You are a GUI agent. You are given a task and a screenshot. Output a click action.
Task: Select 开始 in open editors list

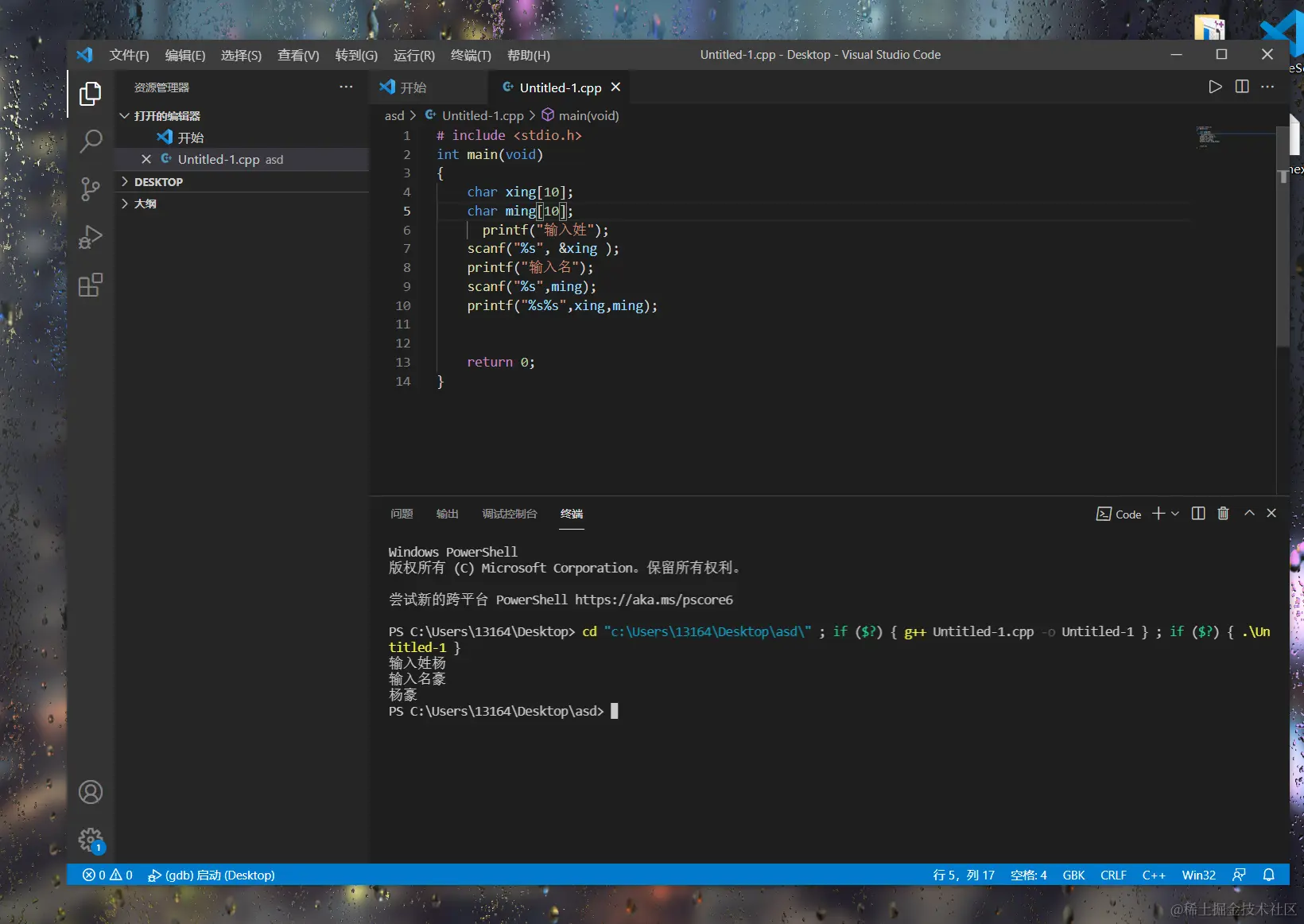[243, 138]
